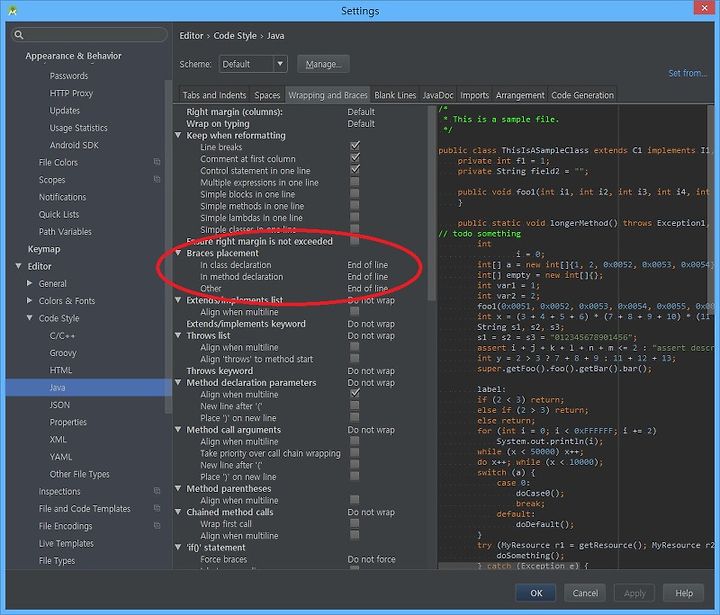
Task: Open the JavaDoc tab
Action: (438, 95)
